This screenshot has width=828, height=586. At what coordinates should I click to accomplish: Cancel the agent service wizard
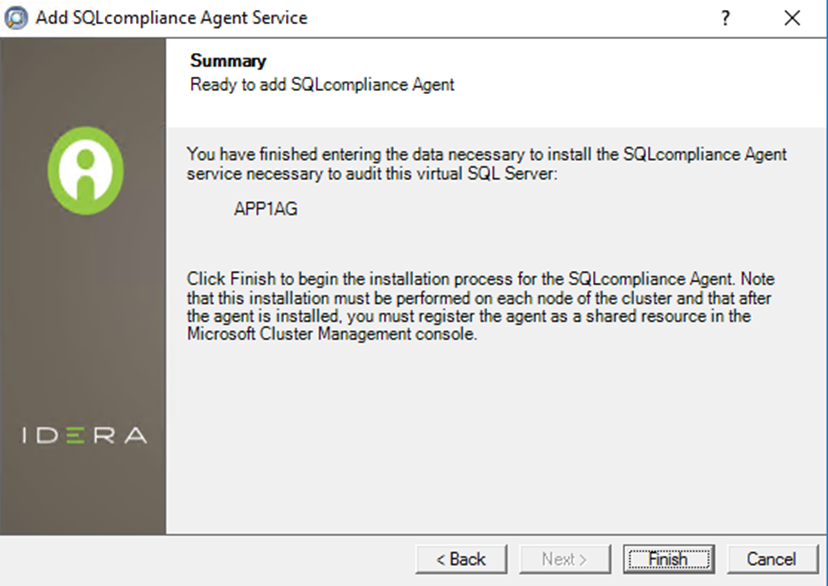click(771, 559)
